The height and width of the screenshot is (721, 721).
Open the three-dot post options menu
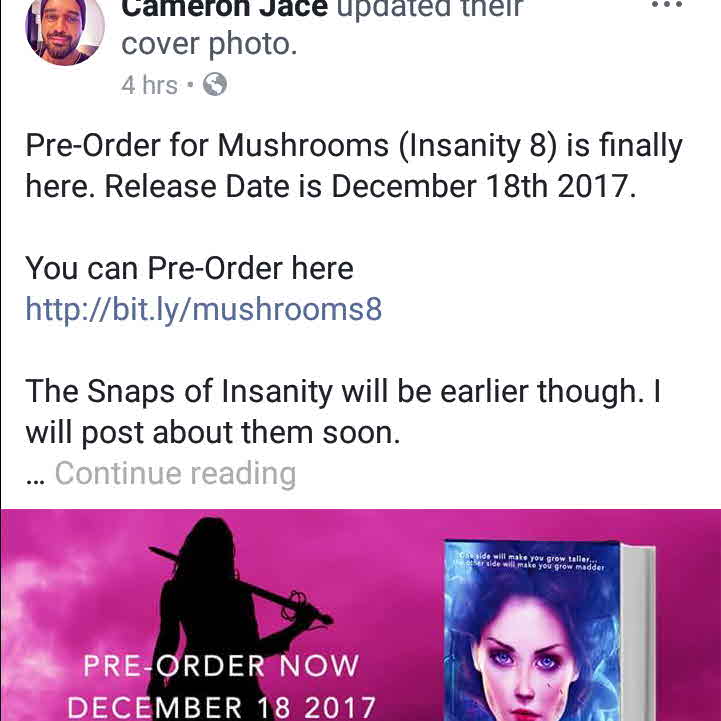[x=667, y=6]
